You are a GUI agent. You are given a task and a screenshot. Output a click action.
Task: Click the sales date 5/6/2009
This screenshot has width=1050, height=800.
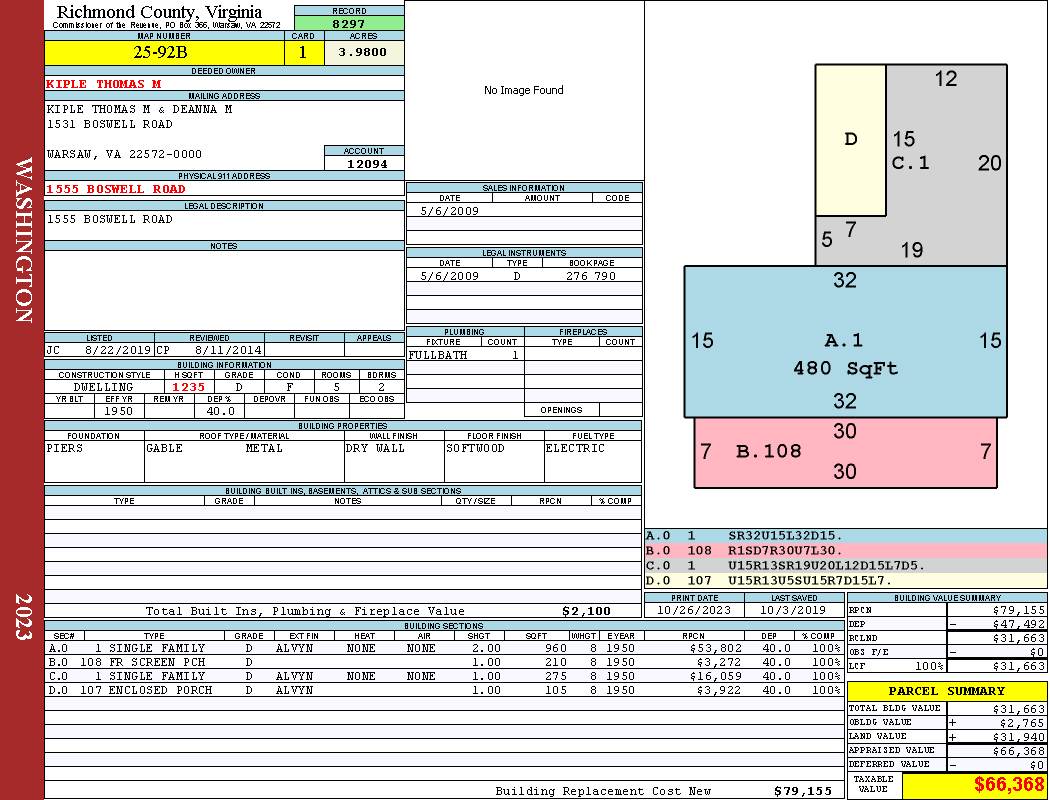449,211
